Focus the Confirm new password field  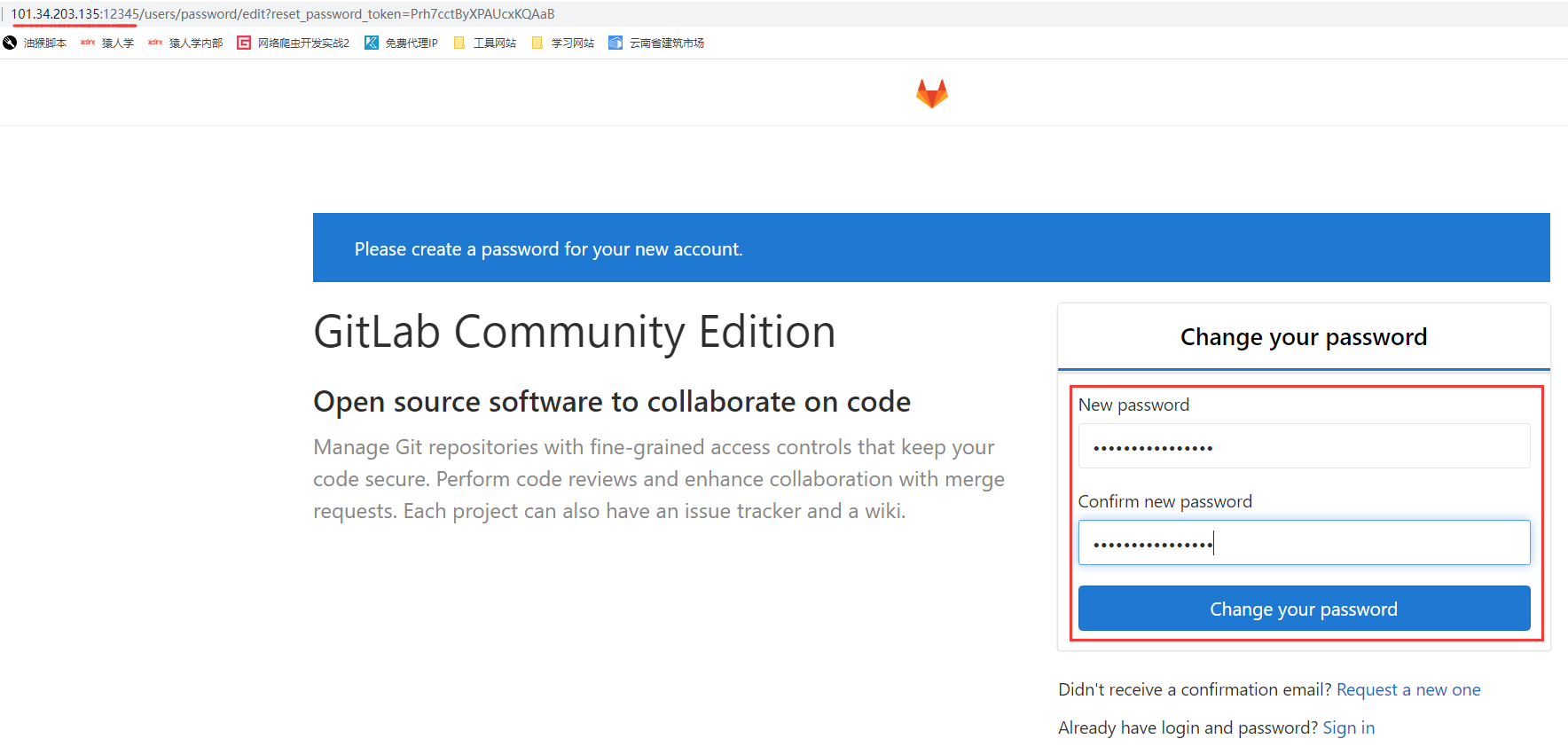pyautogui.click(x=1304, y=543)
